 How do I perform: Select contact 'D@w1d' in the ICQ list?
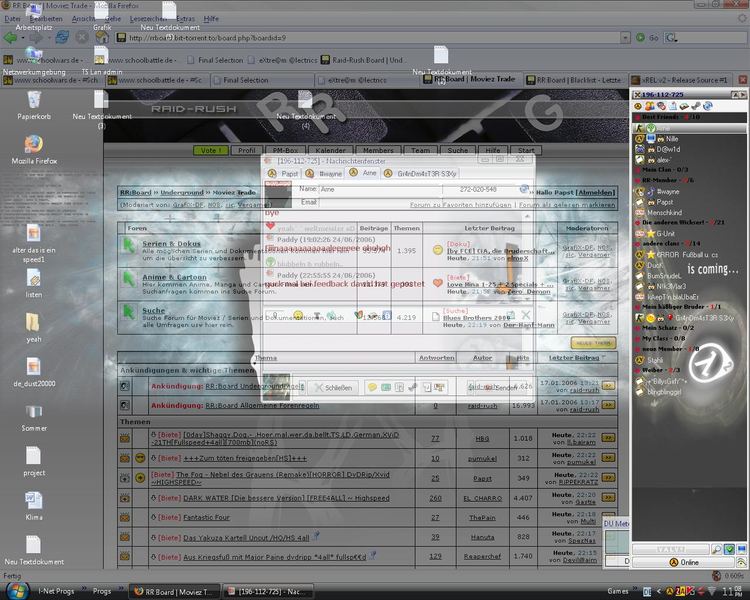(668, 149)
